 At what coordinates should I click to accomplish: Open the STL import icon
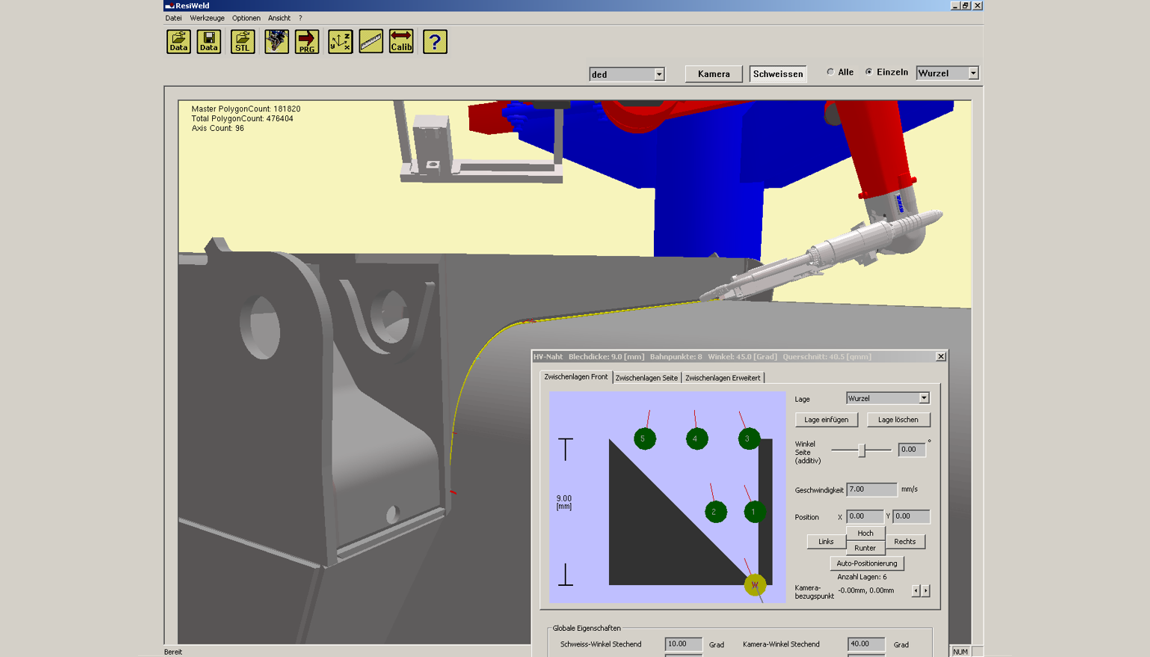pos(243,42)
